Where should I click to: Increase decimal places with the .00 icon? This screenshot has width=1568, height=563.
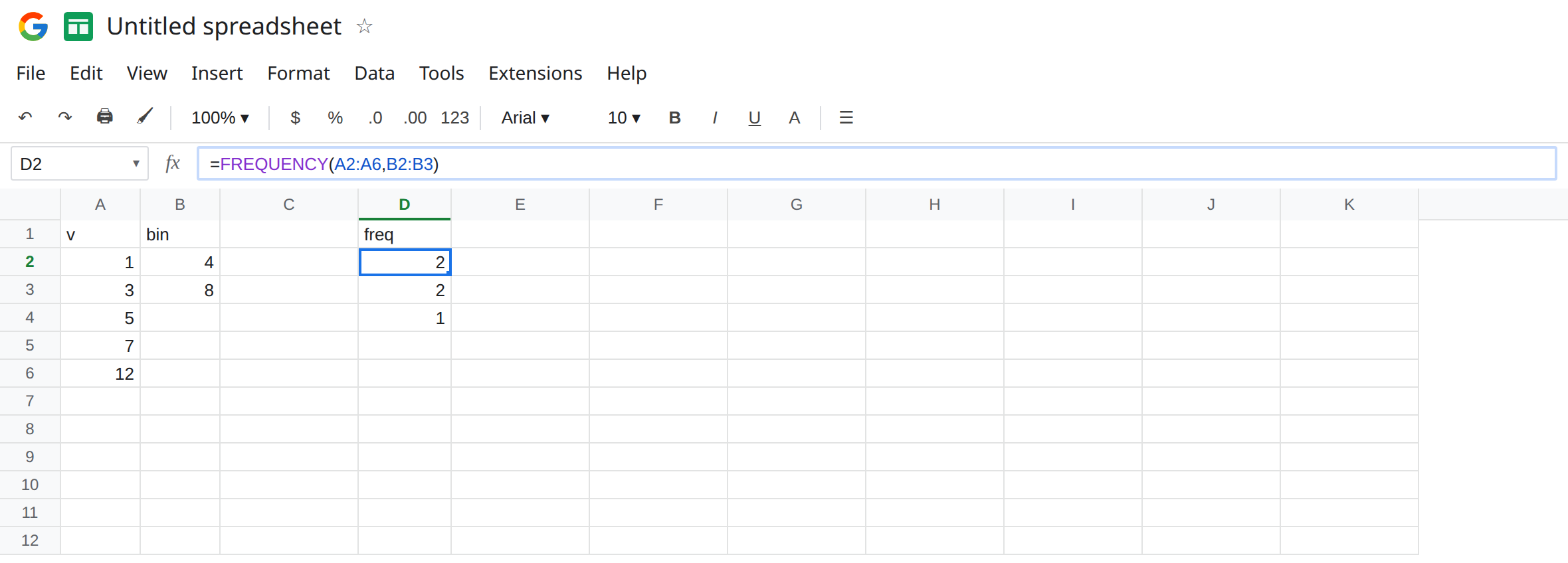415,118
